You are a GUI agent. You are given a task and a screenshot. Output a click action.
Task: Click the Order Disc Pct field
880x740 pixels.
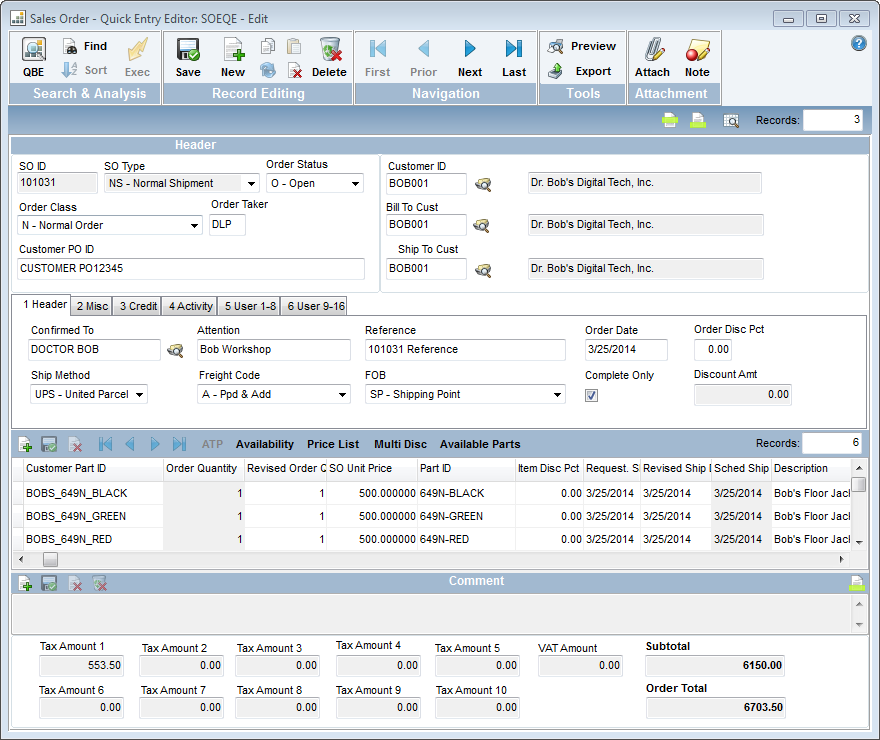(x=713, y=350)
